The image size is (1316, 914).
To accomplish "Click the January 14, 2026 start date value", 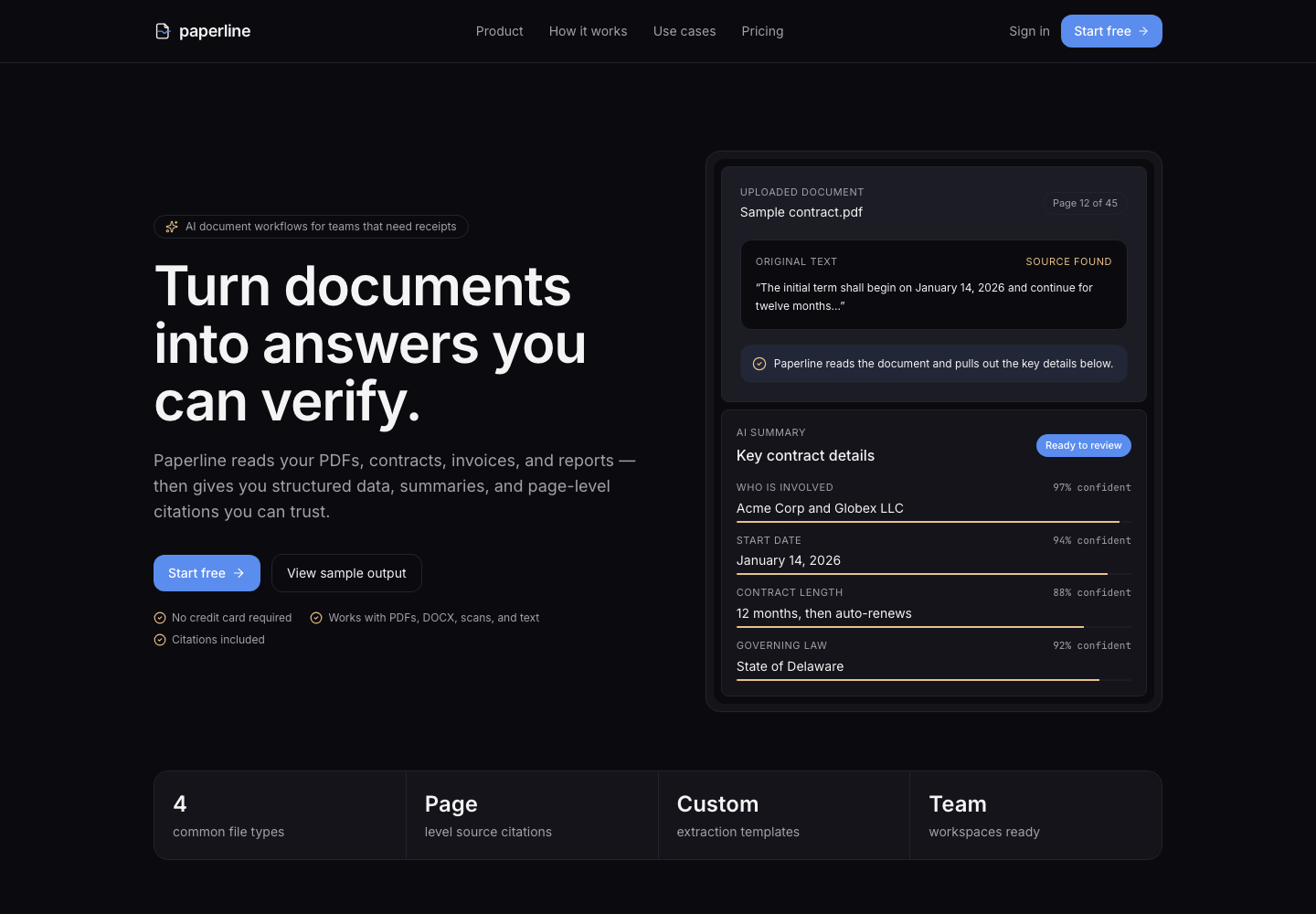I will click(x=789, y=560).
